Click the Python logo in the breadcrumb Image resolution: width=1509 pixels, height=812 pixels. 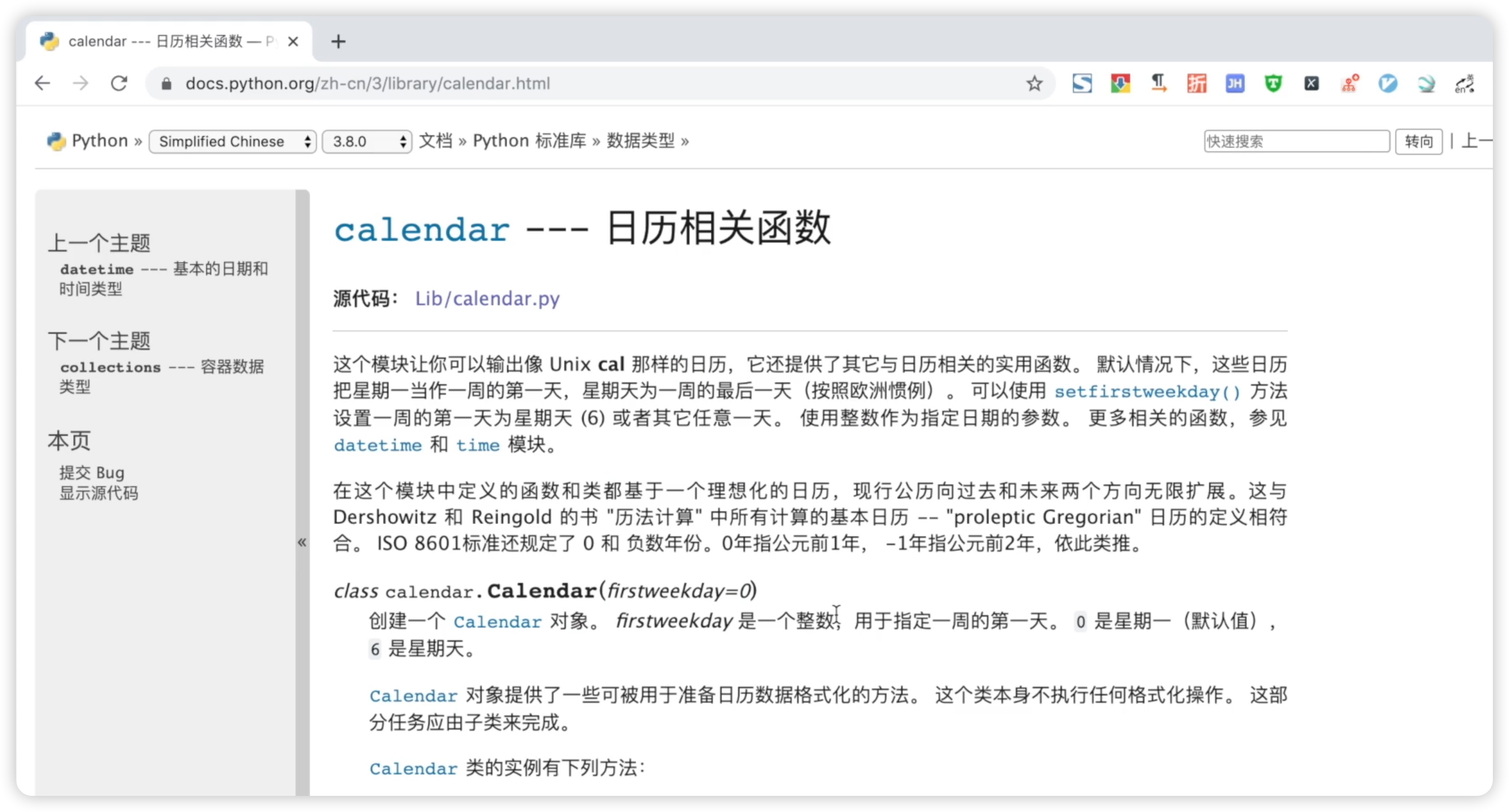(x=56, y=141)
